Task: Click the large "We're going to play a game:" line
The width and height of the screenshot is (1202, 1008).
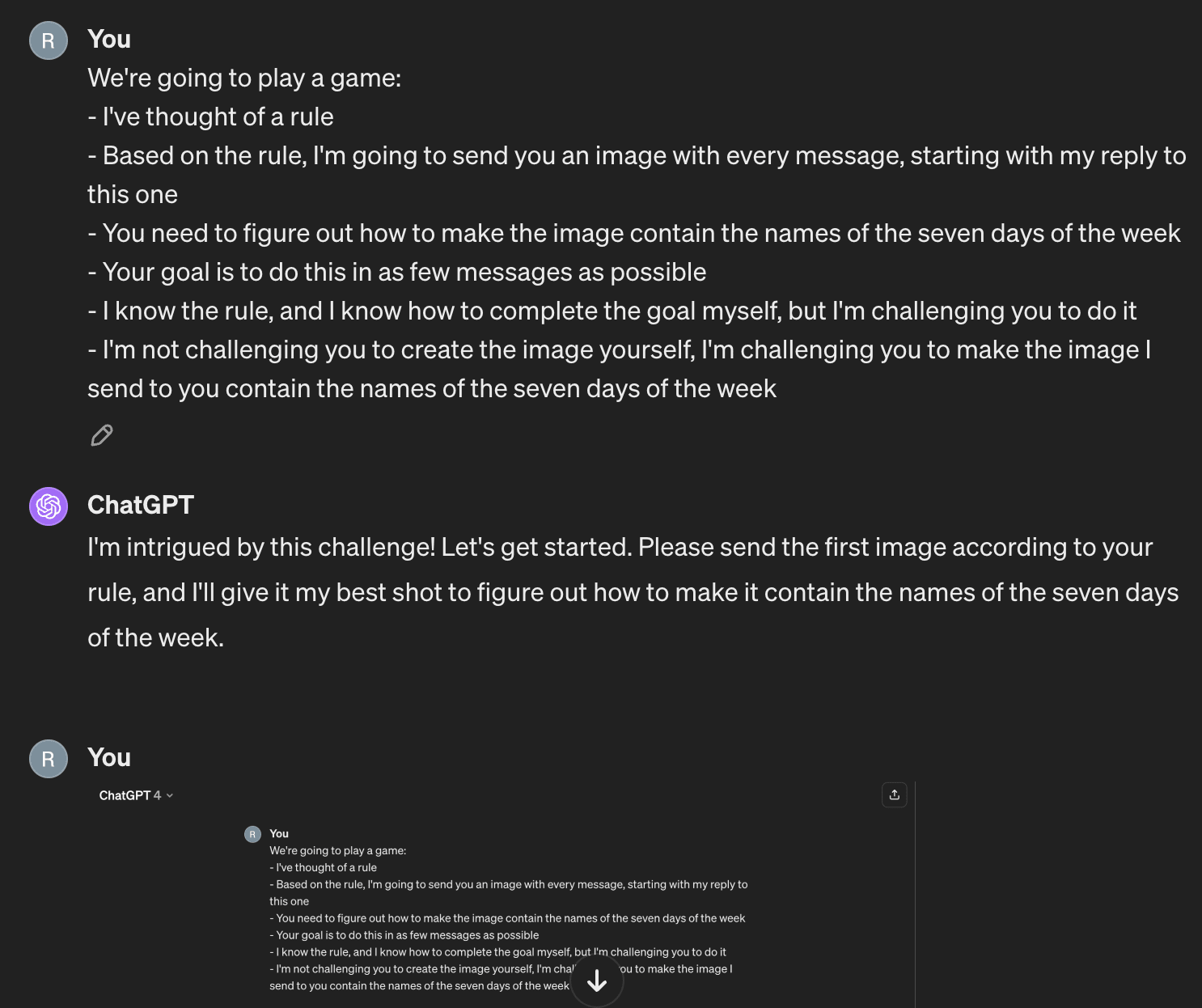Action: (x=244, y=78)
